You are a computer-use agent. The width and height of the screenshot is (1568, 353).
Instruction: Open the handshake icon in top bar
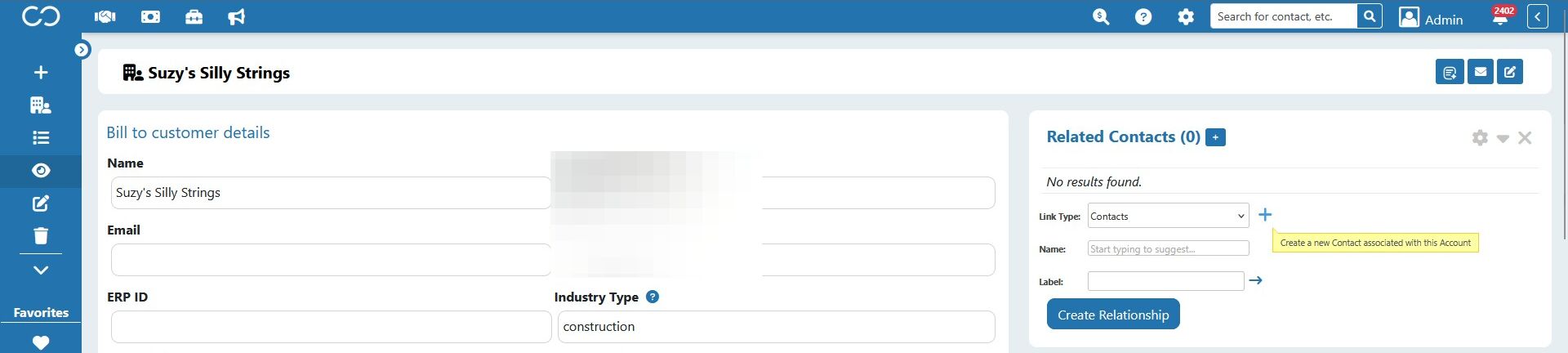tap(105, 16)
